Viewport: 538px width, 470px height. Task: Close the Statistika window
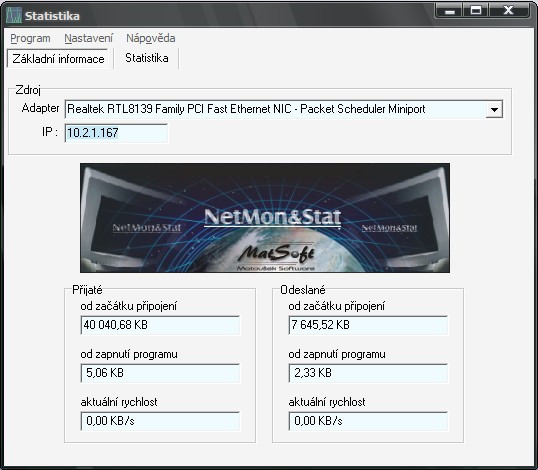click(x=508, y=11)
